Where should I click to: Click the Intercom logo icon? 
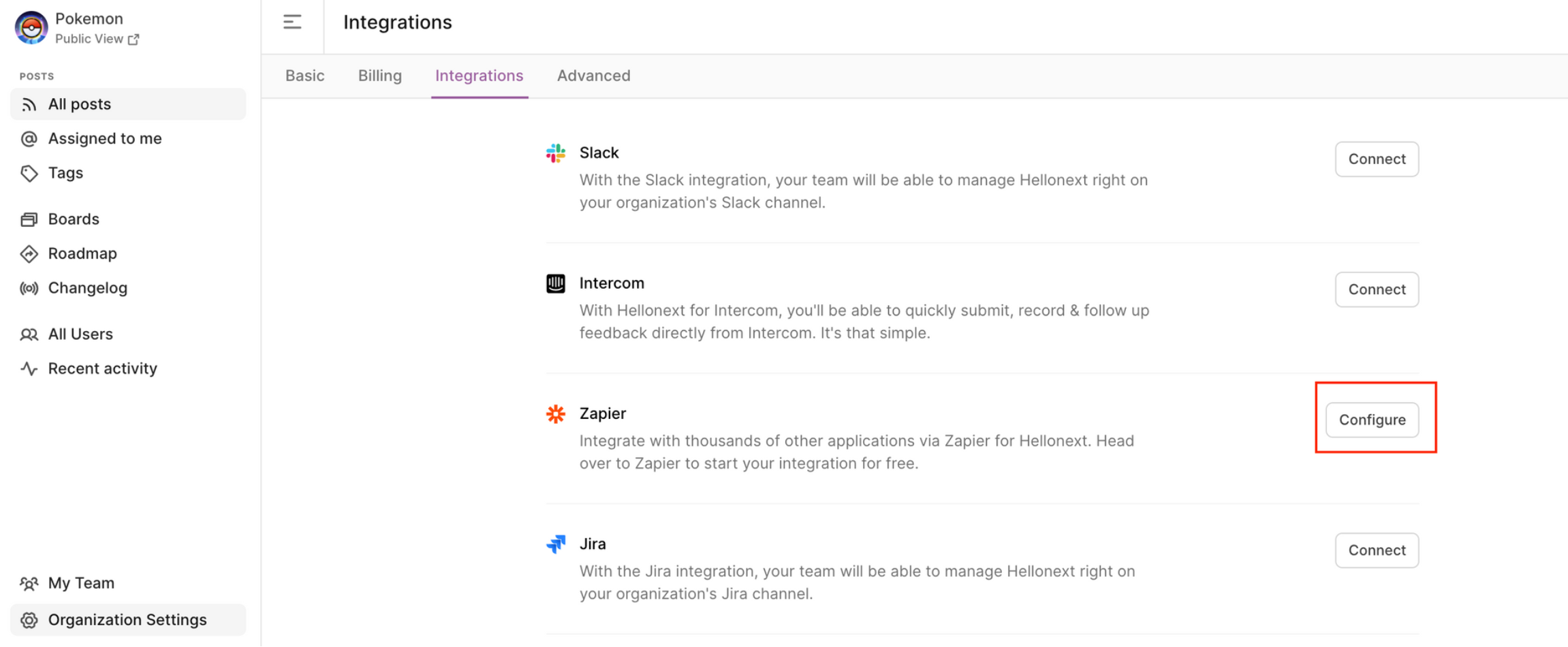point(556,283)
